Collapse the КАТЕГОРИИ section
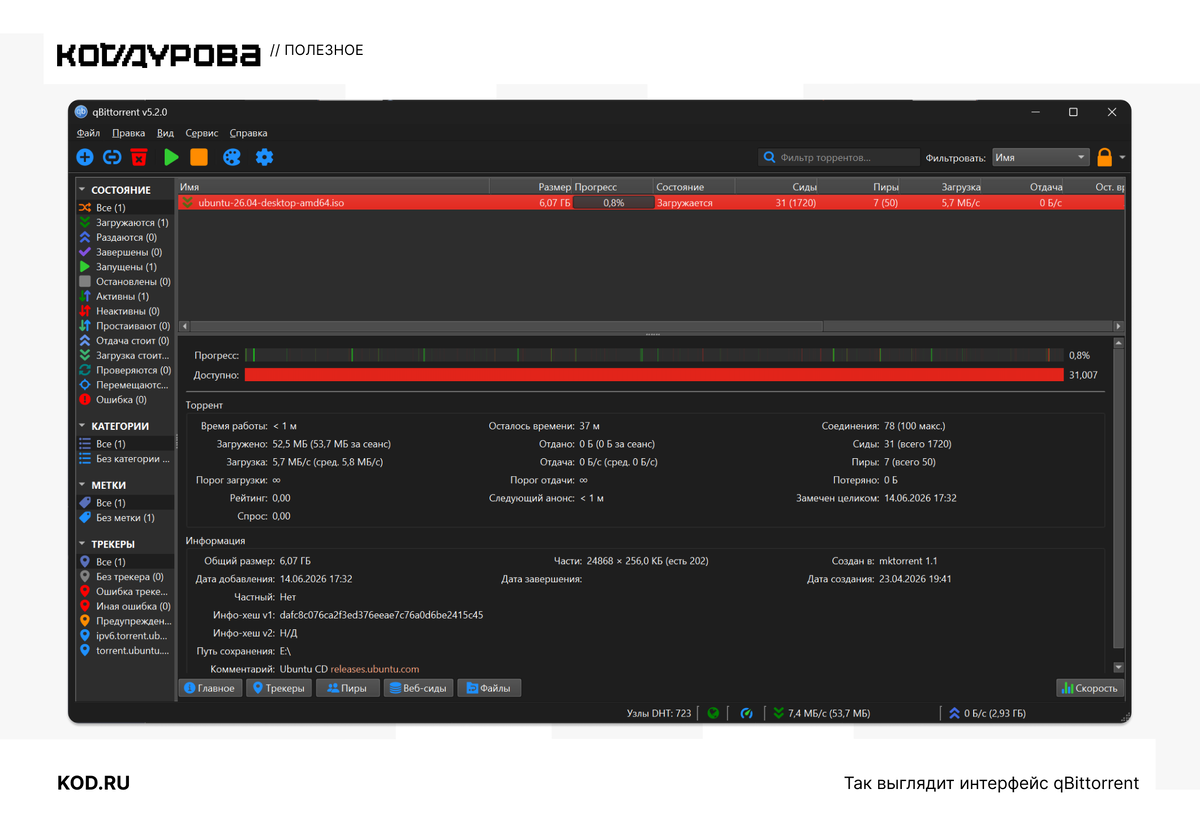The width and height of the screenshot is (1200, 823). coord(83,425)
